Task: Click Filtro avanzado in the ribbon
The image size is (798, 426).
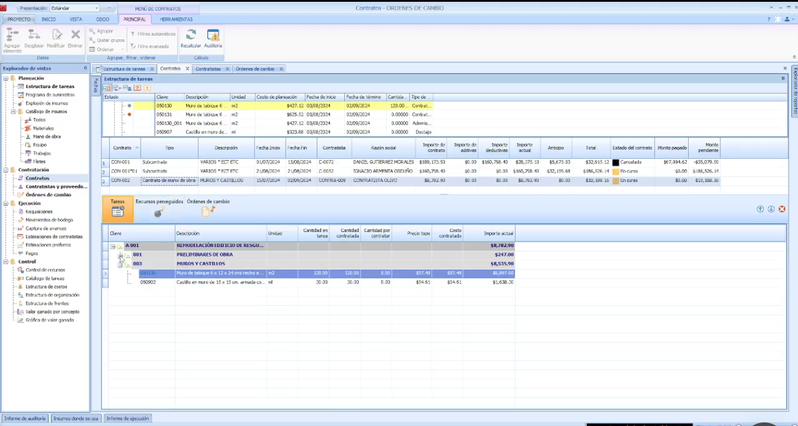Action: [x=153, y=46]
